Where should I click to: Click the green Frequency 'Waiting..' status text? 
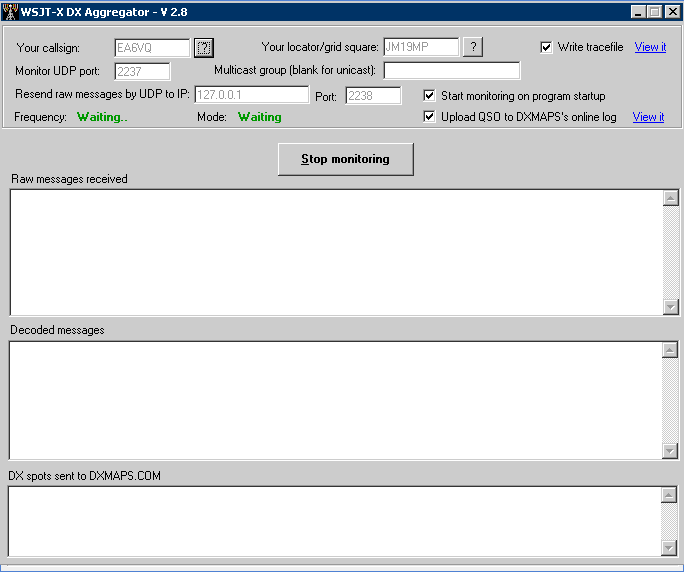102,117
